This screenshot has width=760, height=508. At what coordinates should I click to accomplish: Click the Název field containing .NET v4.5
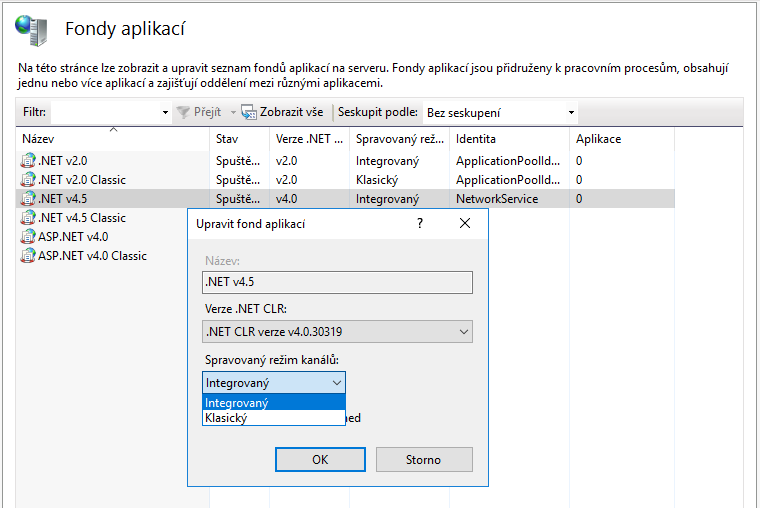click(337, 282)
